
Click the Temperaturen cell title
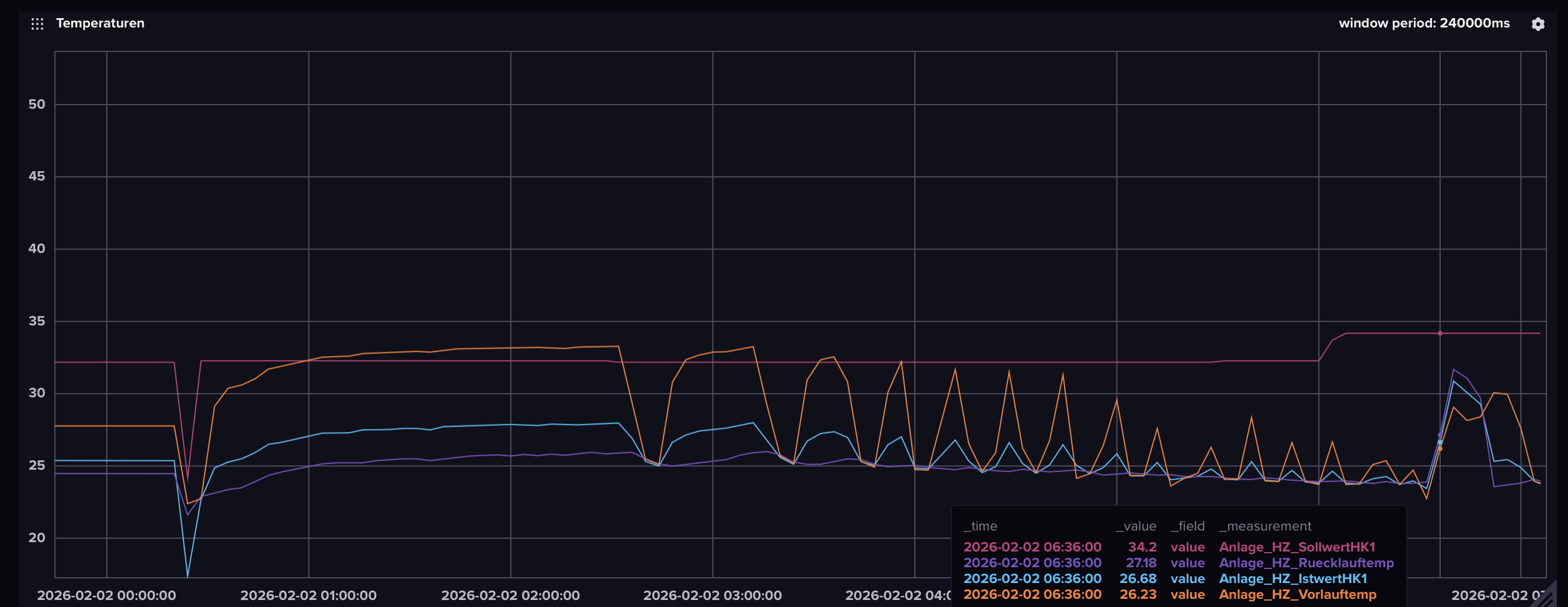(x=100, y=23)
